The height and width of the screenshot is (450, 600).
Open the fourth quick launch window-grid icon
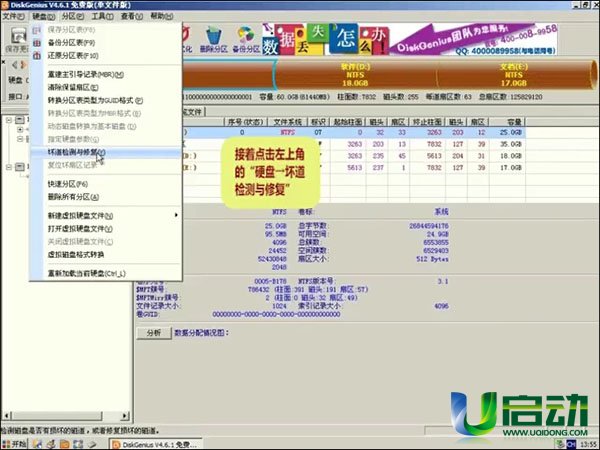78,444
